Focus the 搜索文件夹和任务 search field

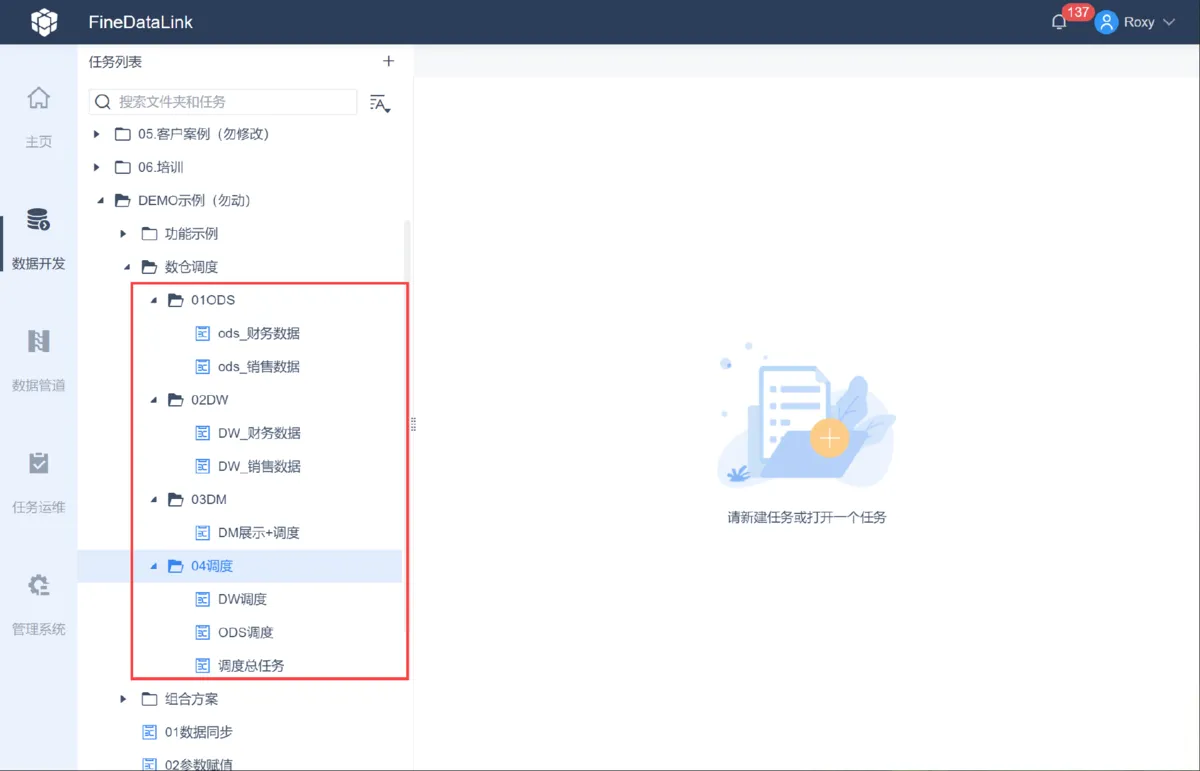click(223, 102)
